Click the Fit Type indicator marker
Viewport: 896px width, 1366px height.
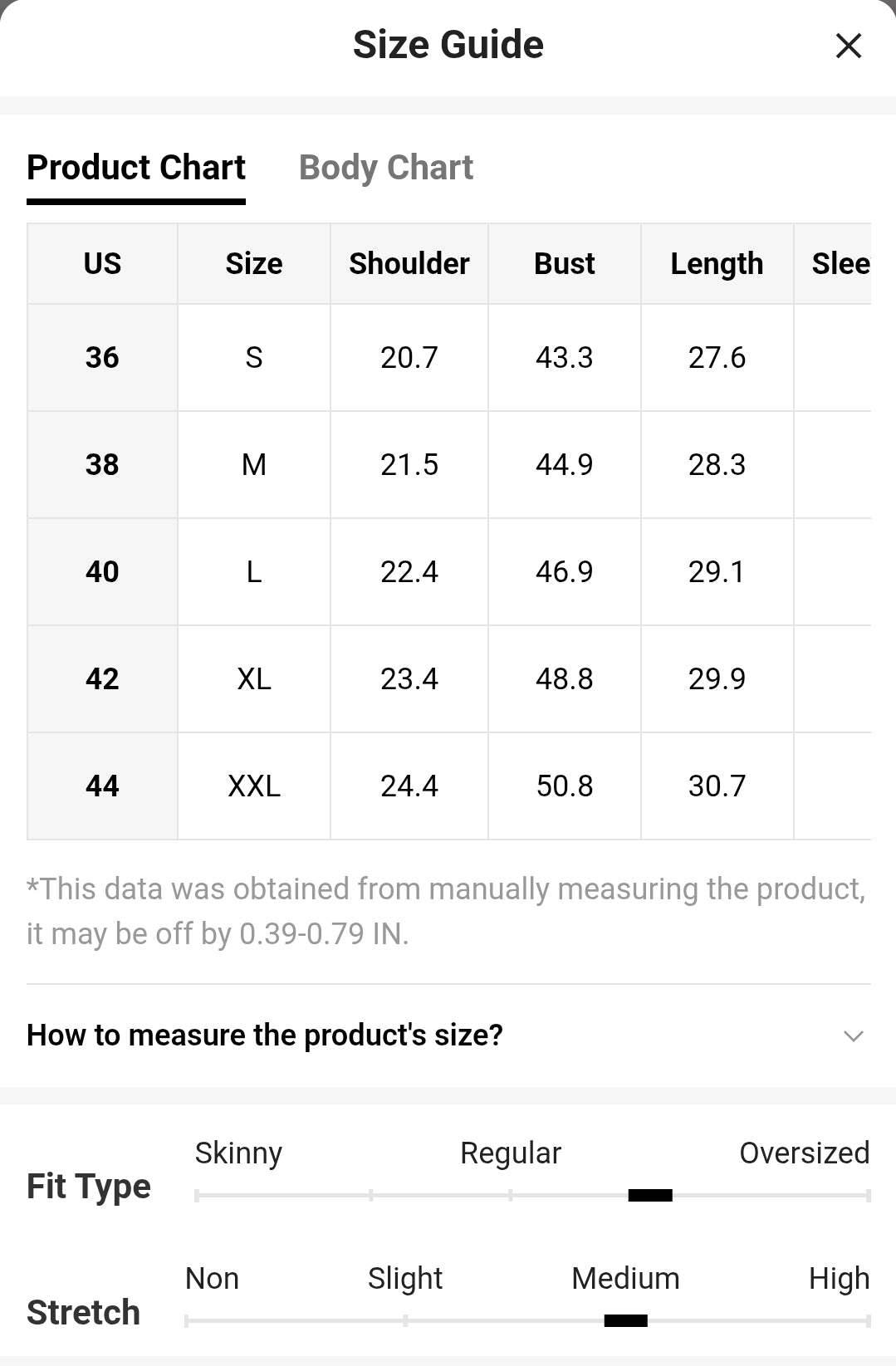point(650,1196)
